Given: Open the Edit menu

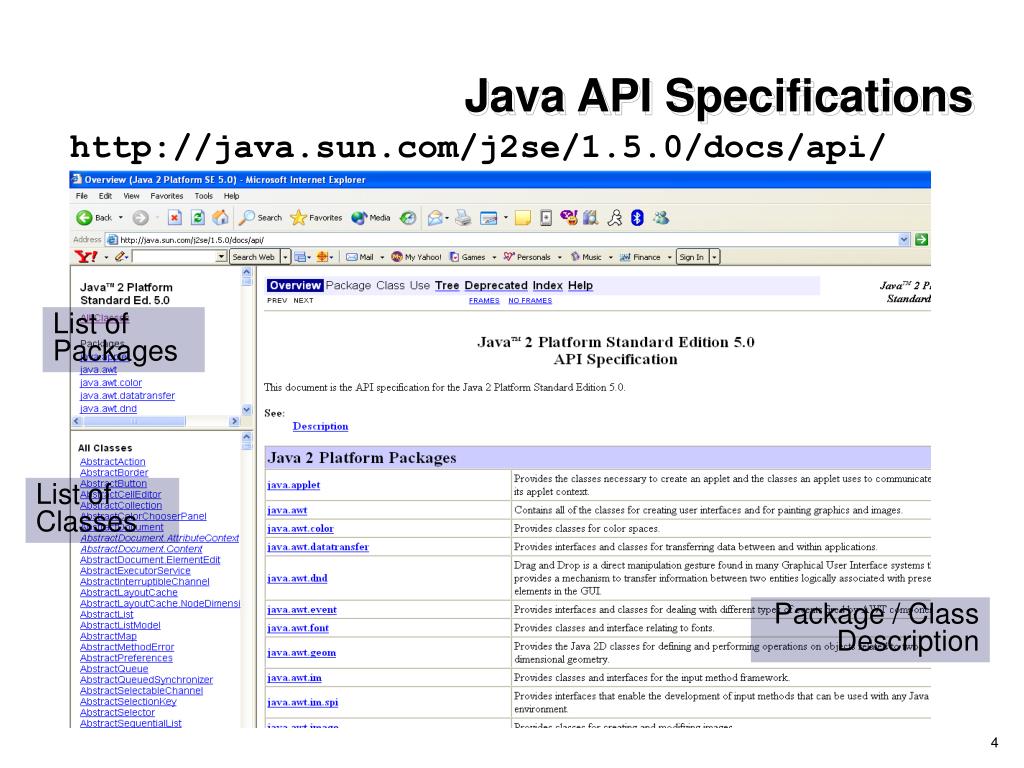Looking at the screenshot, I should pos(105,196).
